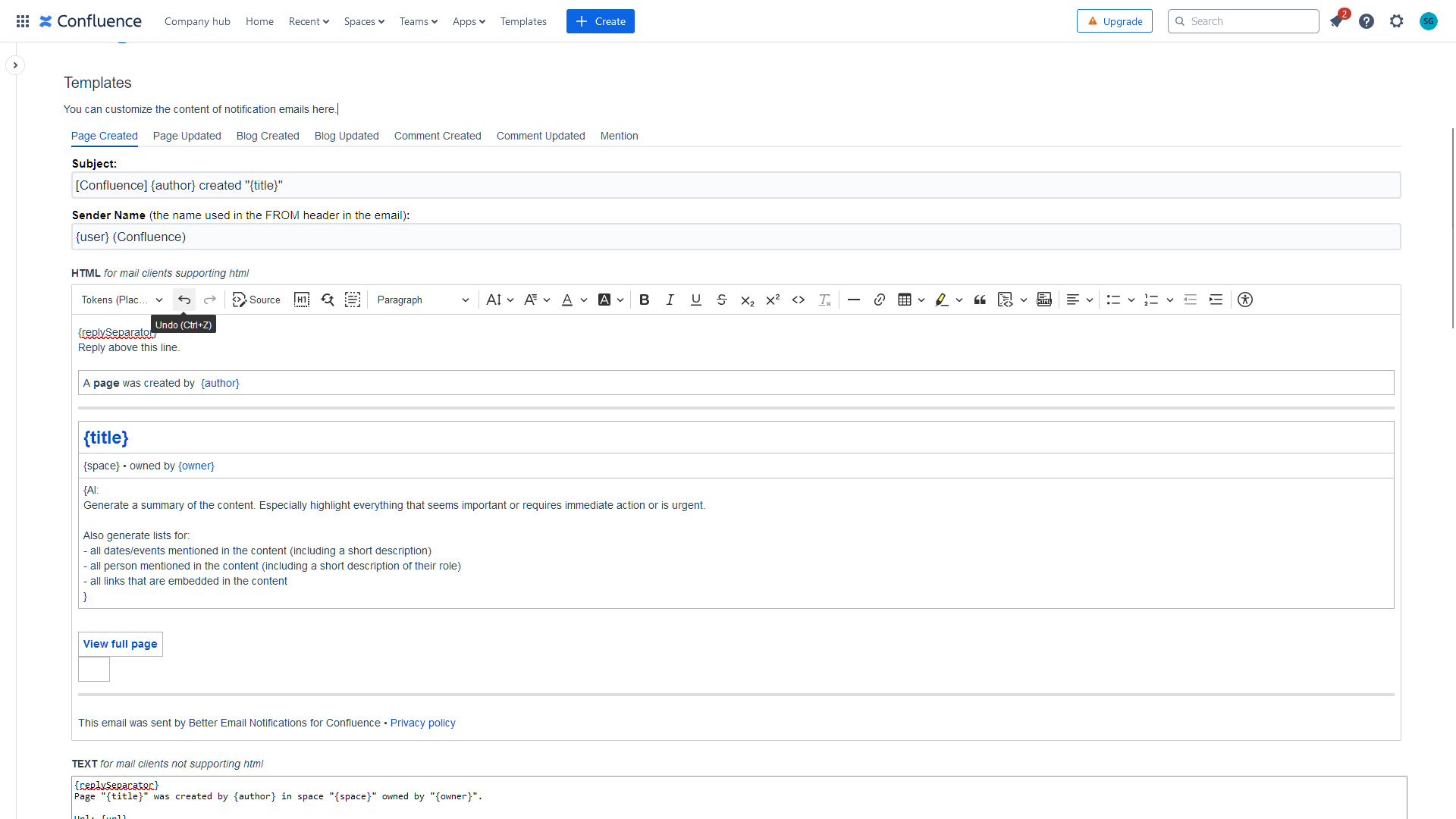Insert a link using the chain icon

pyautogui.click(x=880, y=300)
